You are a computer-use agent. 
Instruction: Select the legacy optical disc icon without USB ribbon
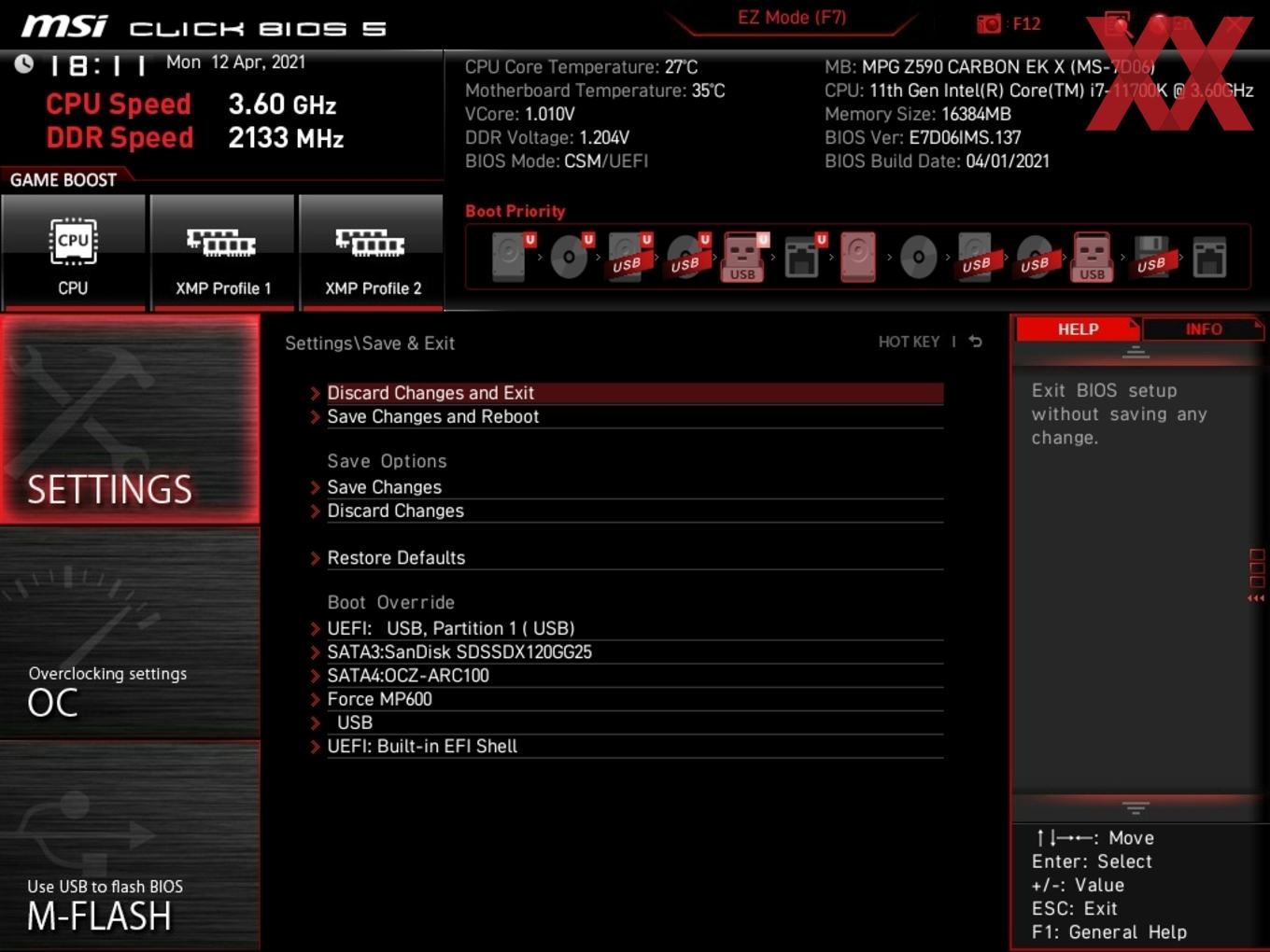click(x=918, y=257)
